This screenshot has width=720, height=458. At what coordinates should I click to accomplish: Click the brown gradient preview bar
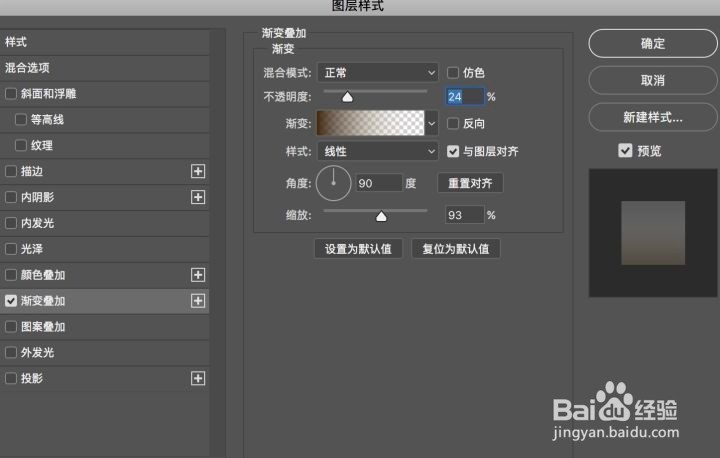pyautogui.click(x=371, y=123)
